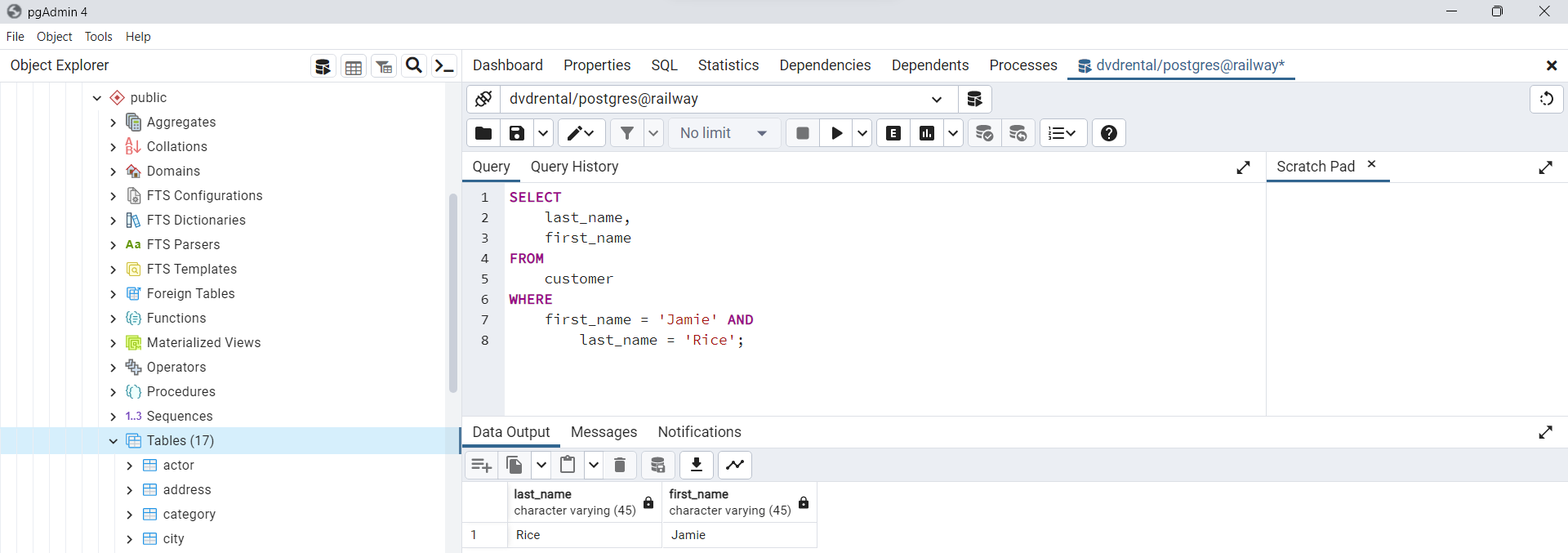Switch to the Messages tab
1568x553 pixels.
click(x=604, y=432)
